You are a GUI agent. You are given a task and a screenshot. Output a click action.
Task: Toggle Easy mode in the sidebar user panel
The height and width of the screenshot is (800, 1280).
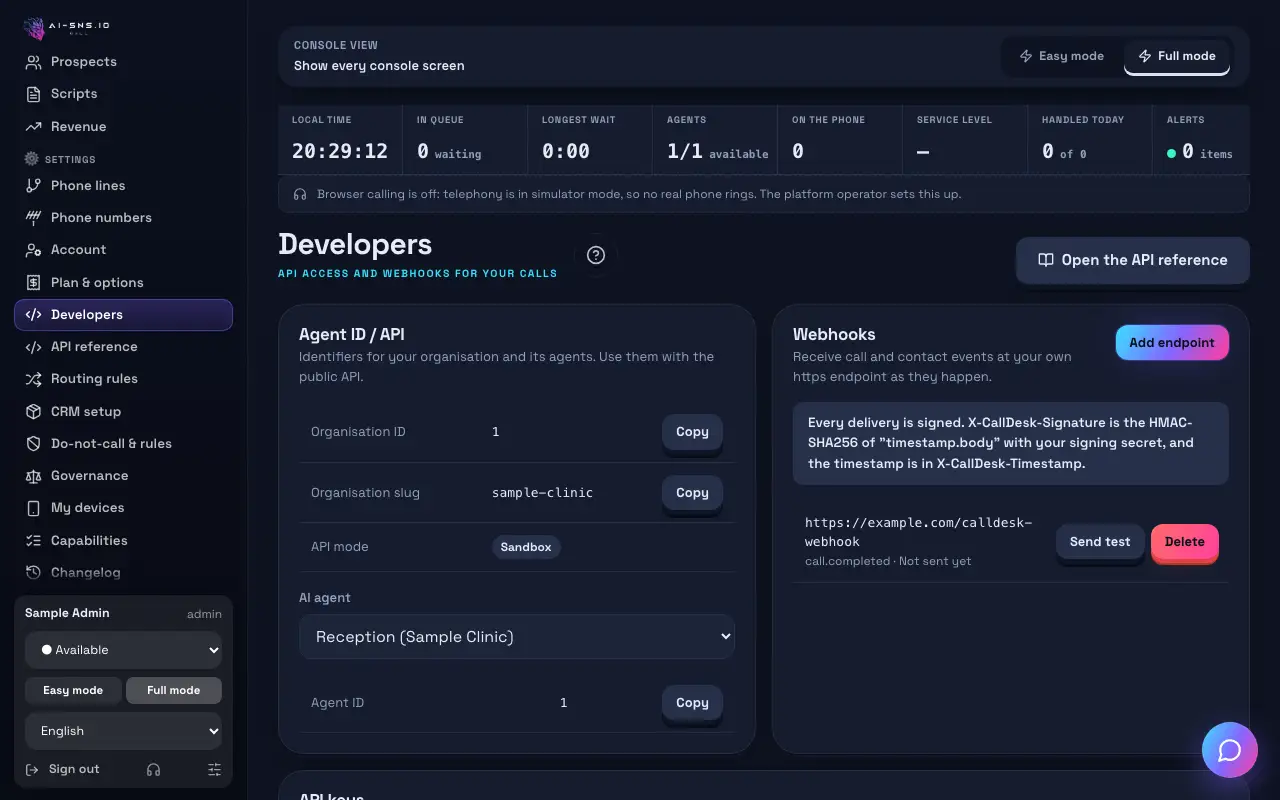point(73,690)
